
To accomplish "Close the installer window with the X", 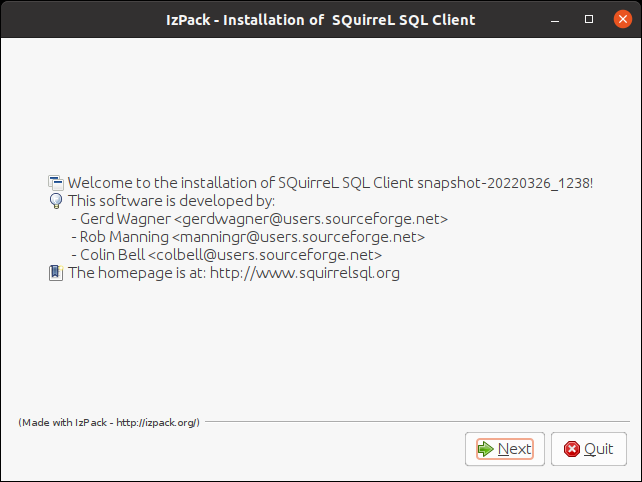I will click(623, 19).
